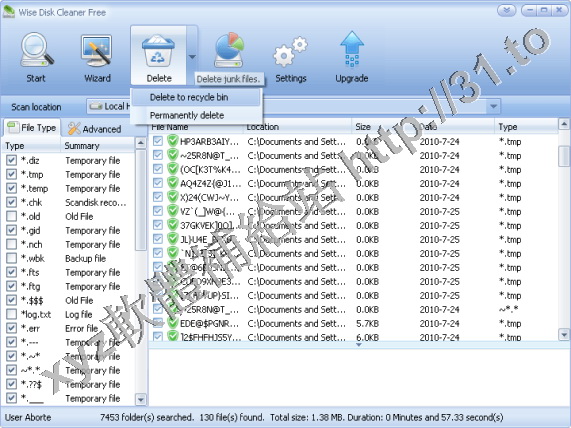The image size is (571, 428).
Task: Select the 5.7KB size cell
Action: tap(367, 323)
